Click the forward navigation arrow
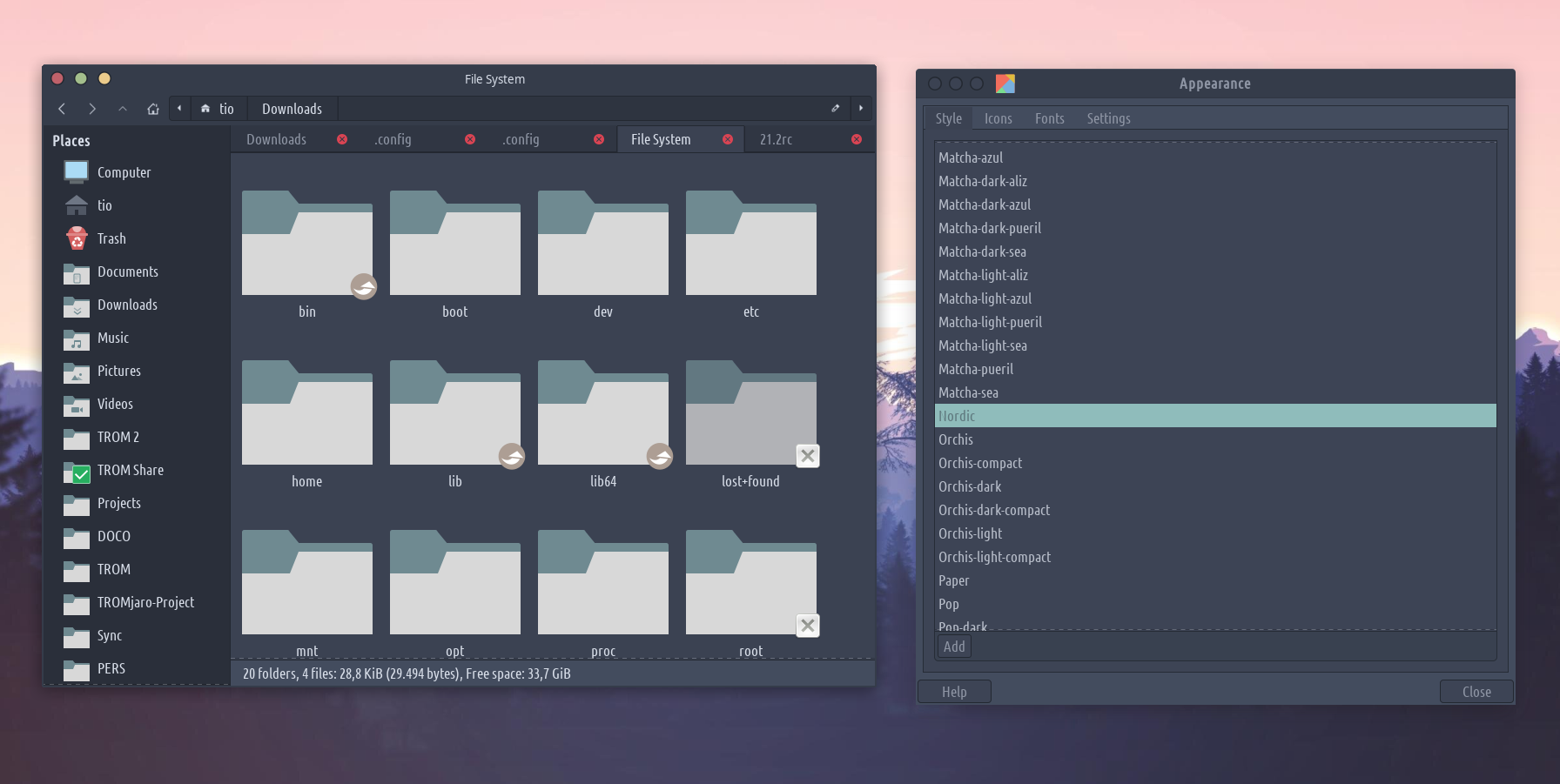1560x784 pixels. coord(92,109)
